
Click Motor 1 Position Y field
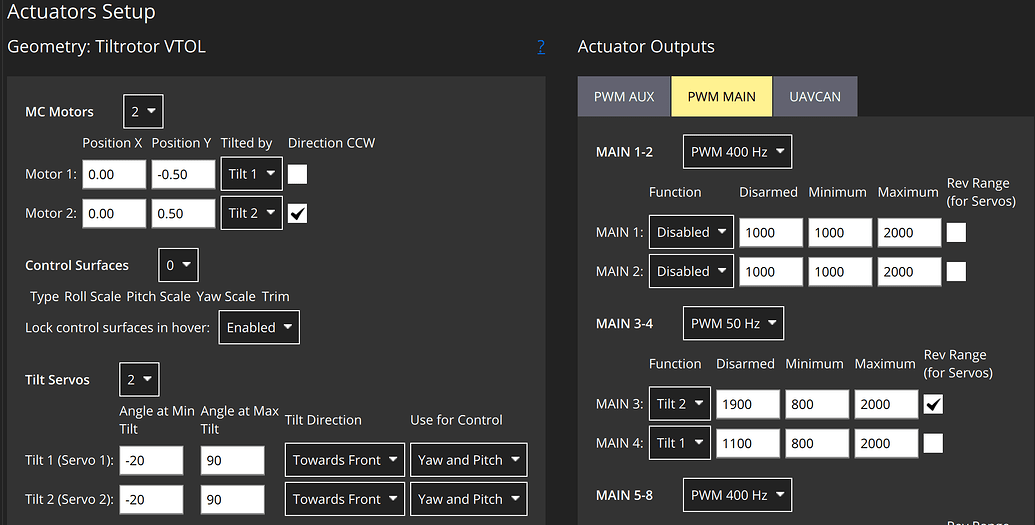[184, 174]
